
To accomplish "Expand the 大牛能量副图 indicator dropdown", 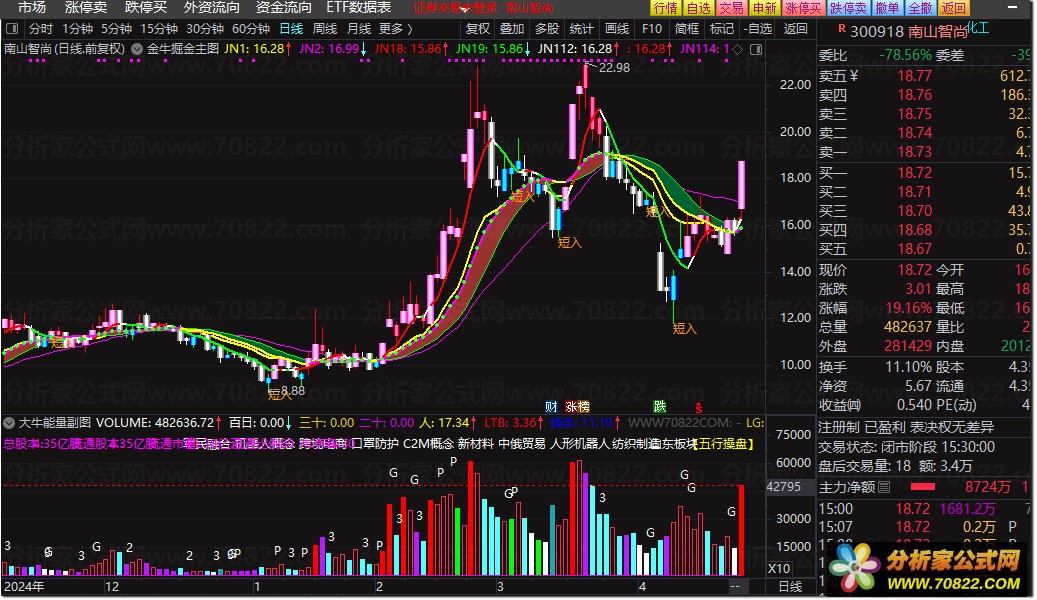I will click(9, 423).
